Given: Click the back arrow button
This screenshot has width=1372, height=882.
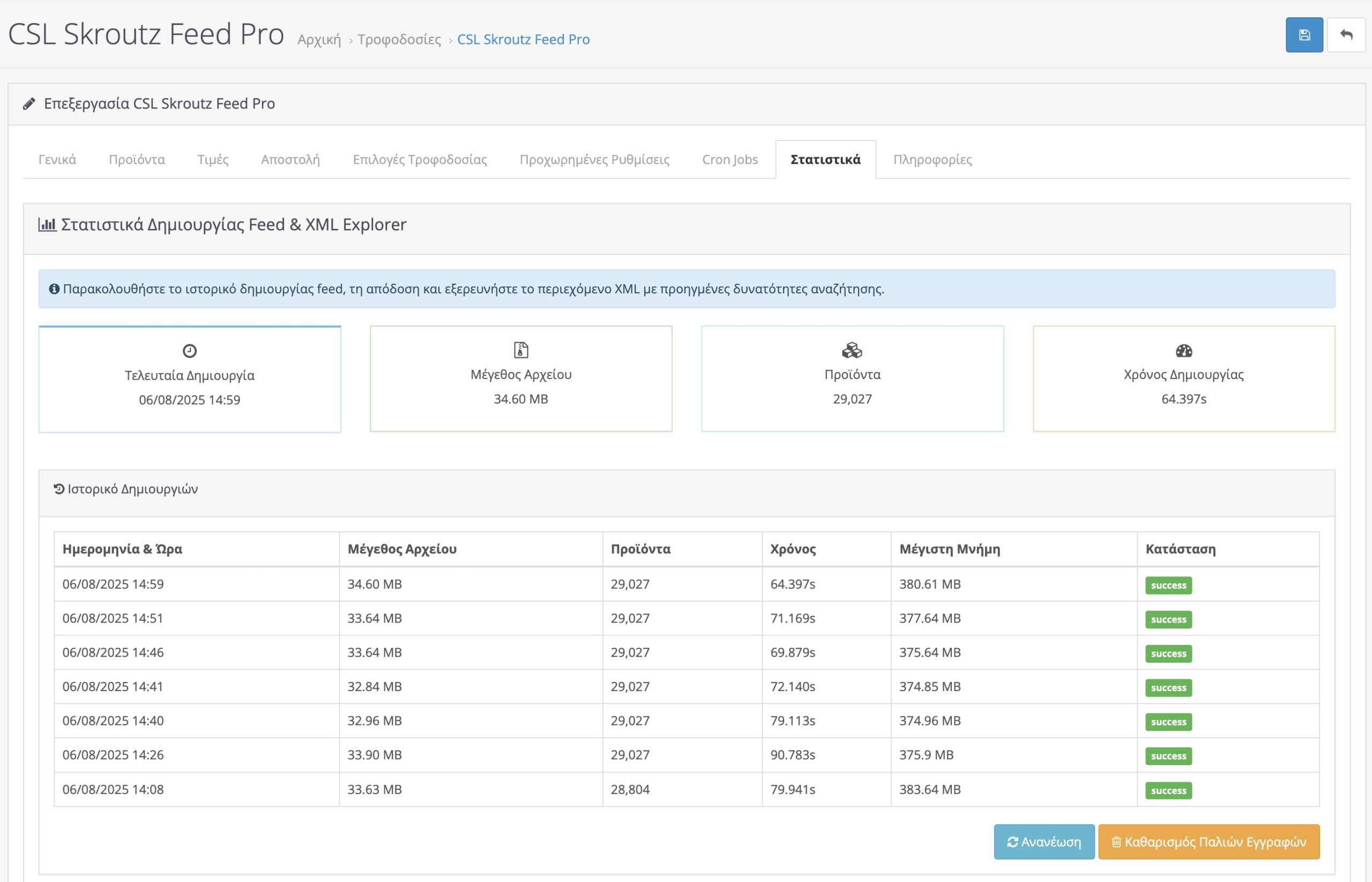Looking at the screenshot, I should click(1346, 35).
